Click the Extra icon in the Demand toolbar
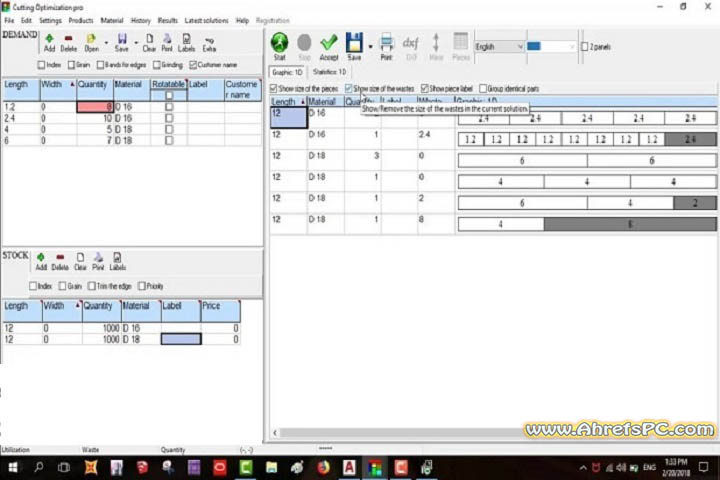The image size is (720, 480). pos(209,40)
